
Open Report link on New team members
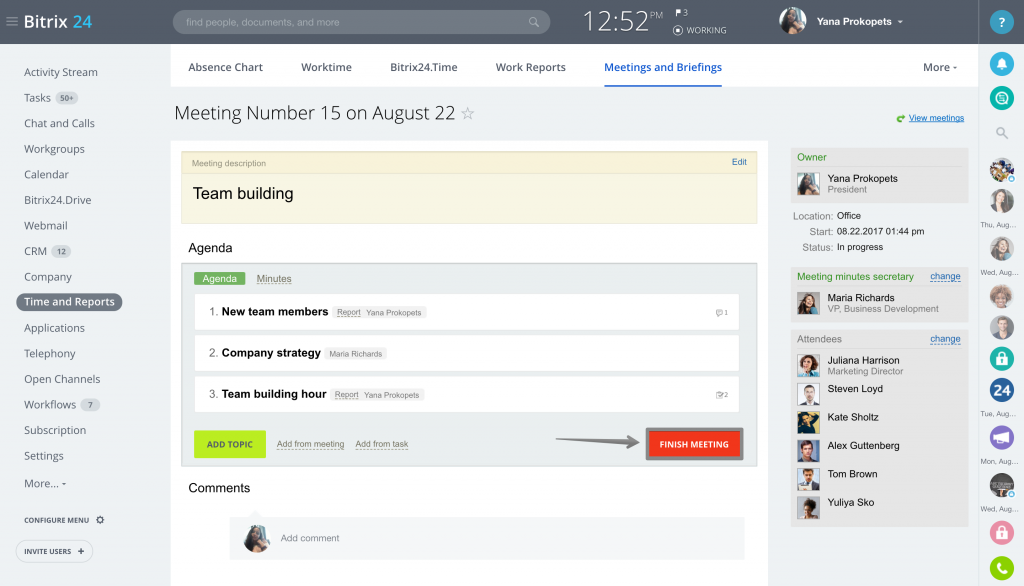[x=348, y=313]
